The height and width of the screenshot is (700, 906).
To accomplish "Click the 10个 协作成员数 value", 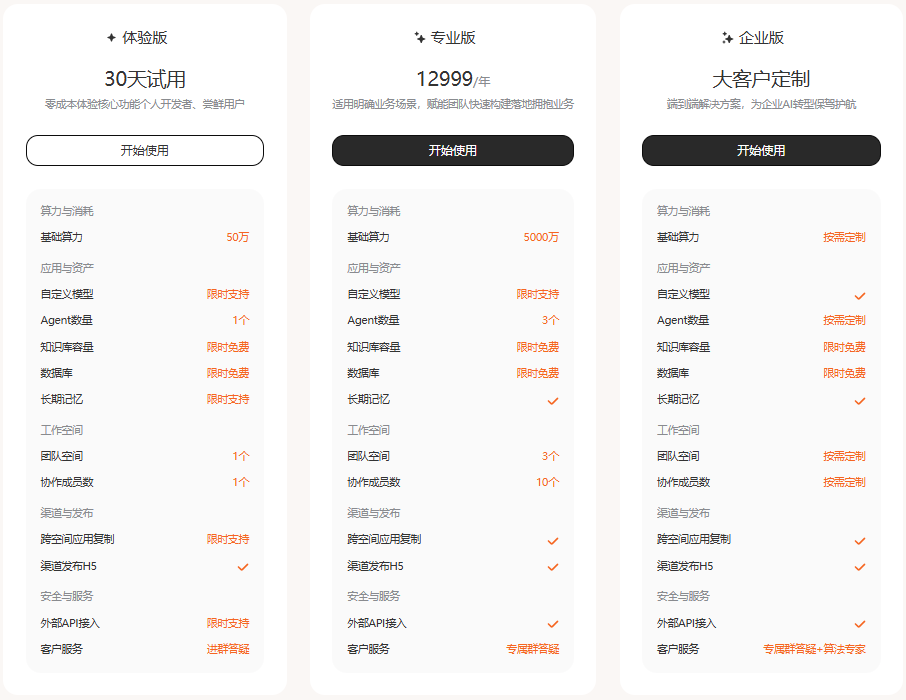I will point(548,482).
